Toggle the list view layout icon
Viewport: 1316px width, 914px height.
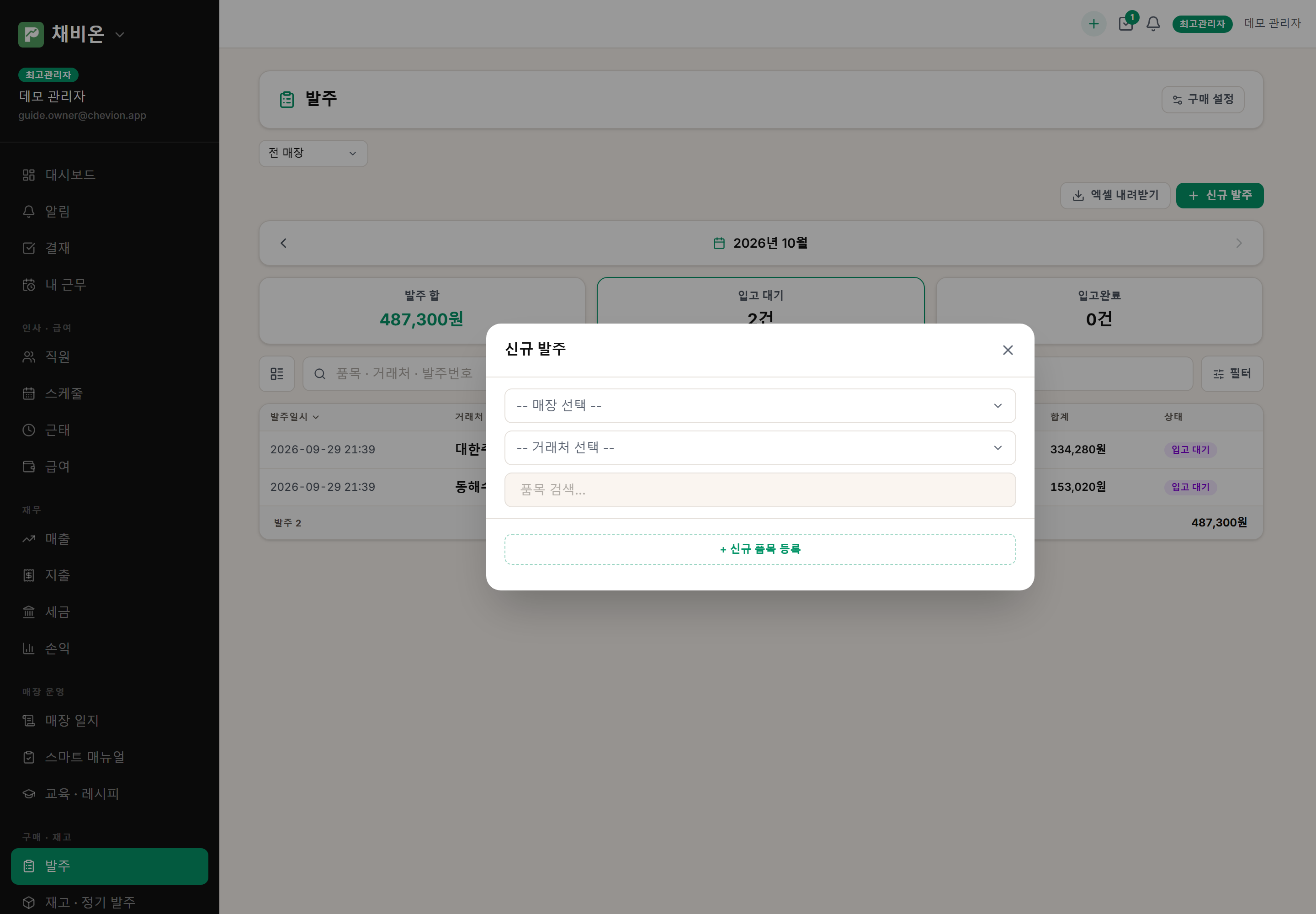pos(277,374)
